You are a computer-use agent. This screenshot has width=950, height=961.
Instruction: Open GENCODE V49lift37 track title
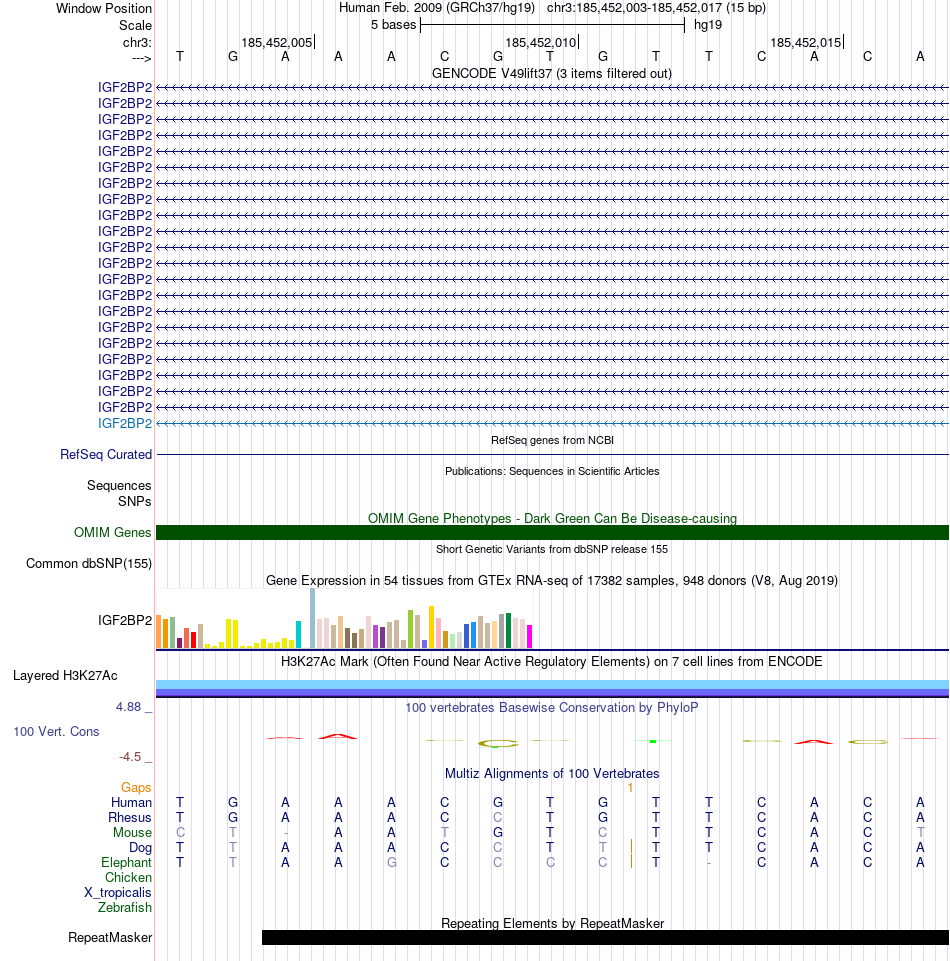coord(552,74)
